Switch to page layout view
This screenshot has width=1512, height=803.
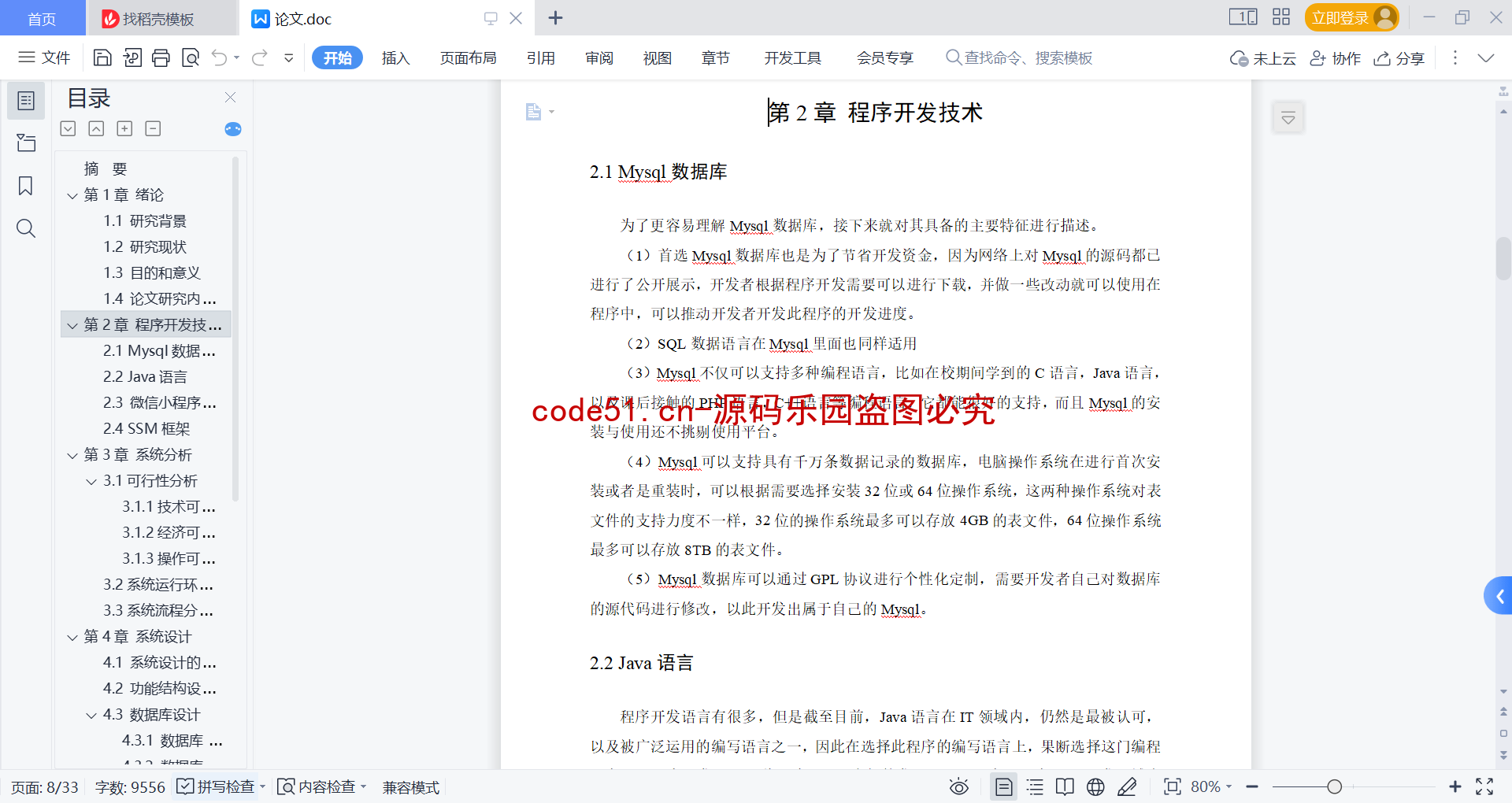1004,786
